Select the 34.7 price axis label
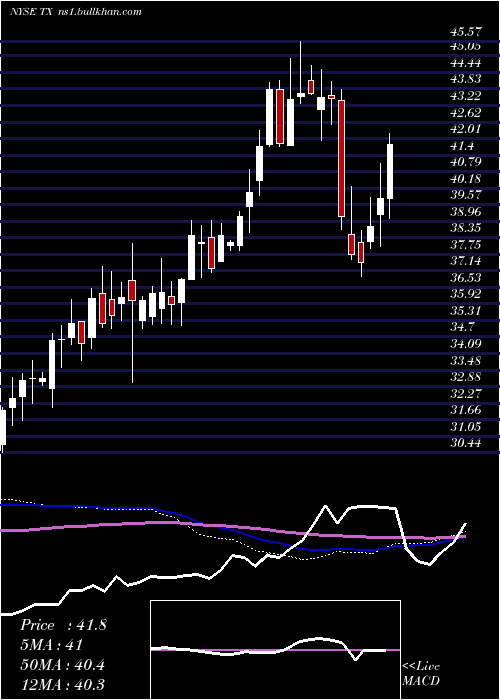This screenshot has width=500, height=700. click(x=461, y=327)
